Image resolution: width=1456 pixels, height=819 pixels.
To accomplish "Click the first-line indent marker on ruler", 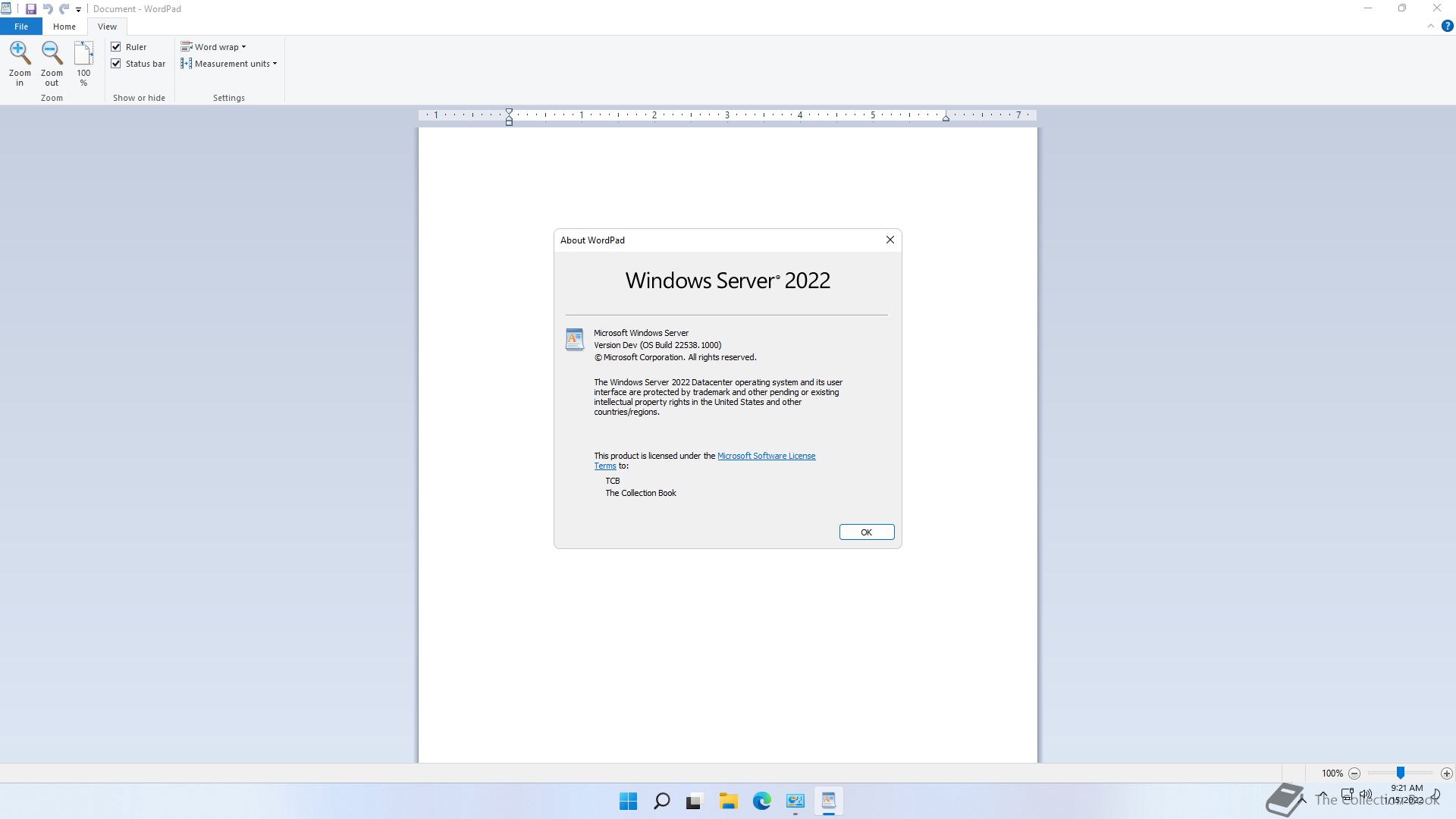I will pyautogui.click(x=510, y=112).
